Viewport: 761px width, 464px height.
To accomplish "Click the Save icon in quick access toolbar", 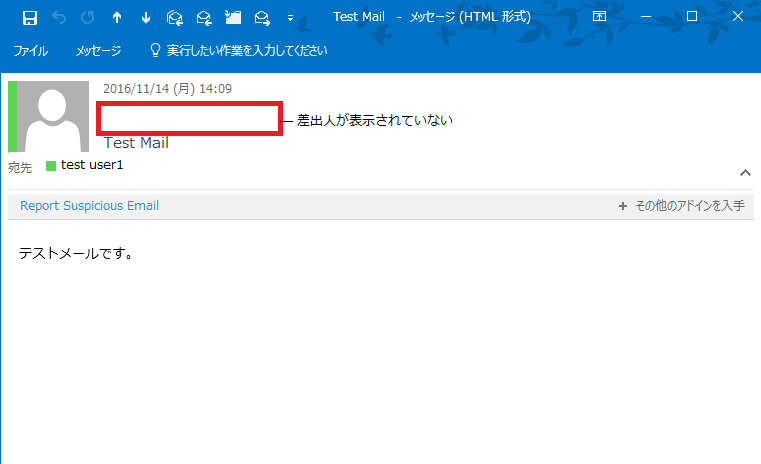I will [x=30, y=18].
